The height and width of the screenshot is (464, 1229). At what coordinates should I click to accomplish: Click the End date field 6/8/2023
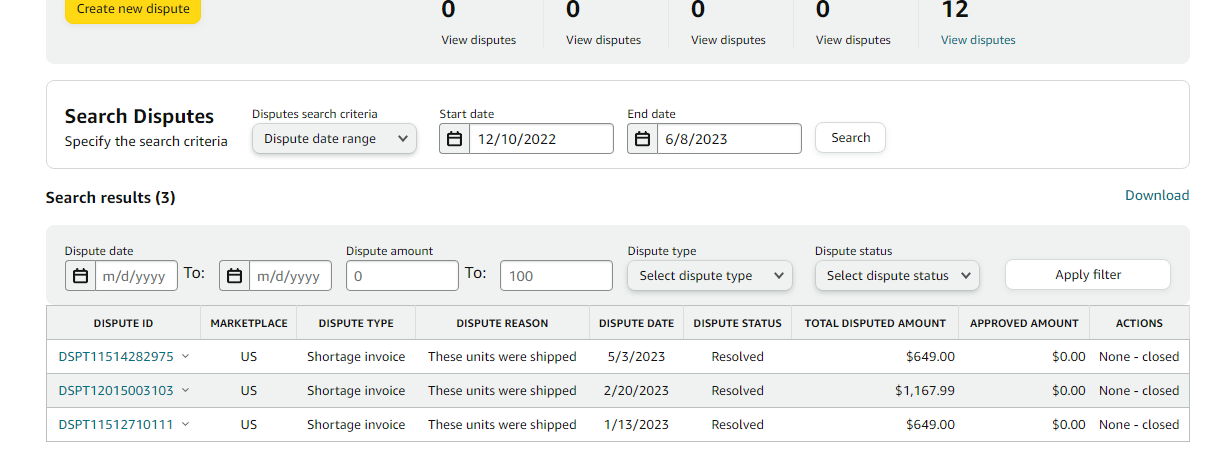(x=729, y=139)
